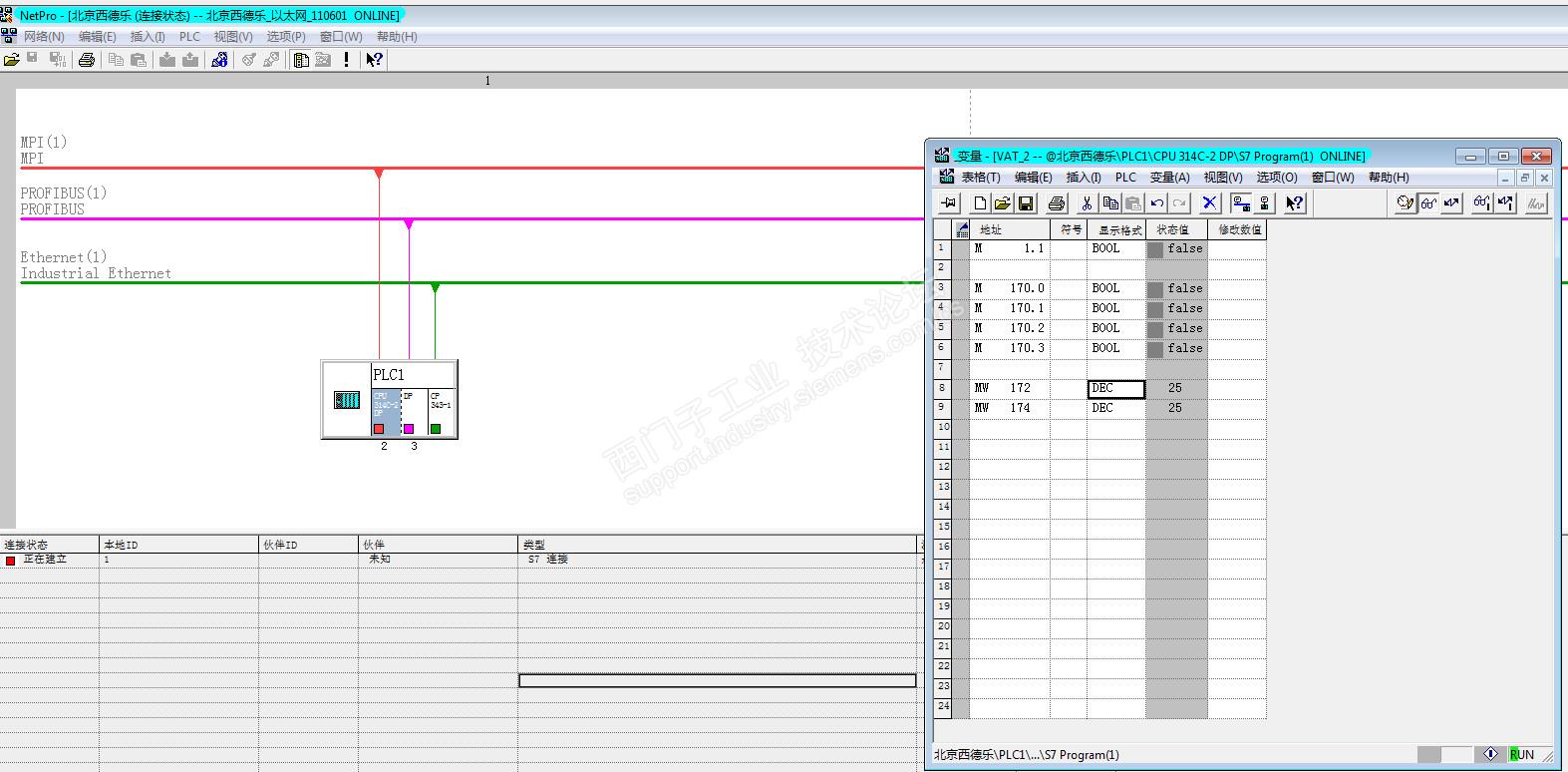
Task: Click the network diagnostics info icon in NetPro
Action: [219, 60]
